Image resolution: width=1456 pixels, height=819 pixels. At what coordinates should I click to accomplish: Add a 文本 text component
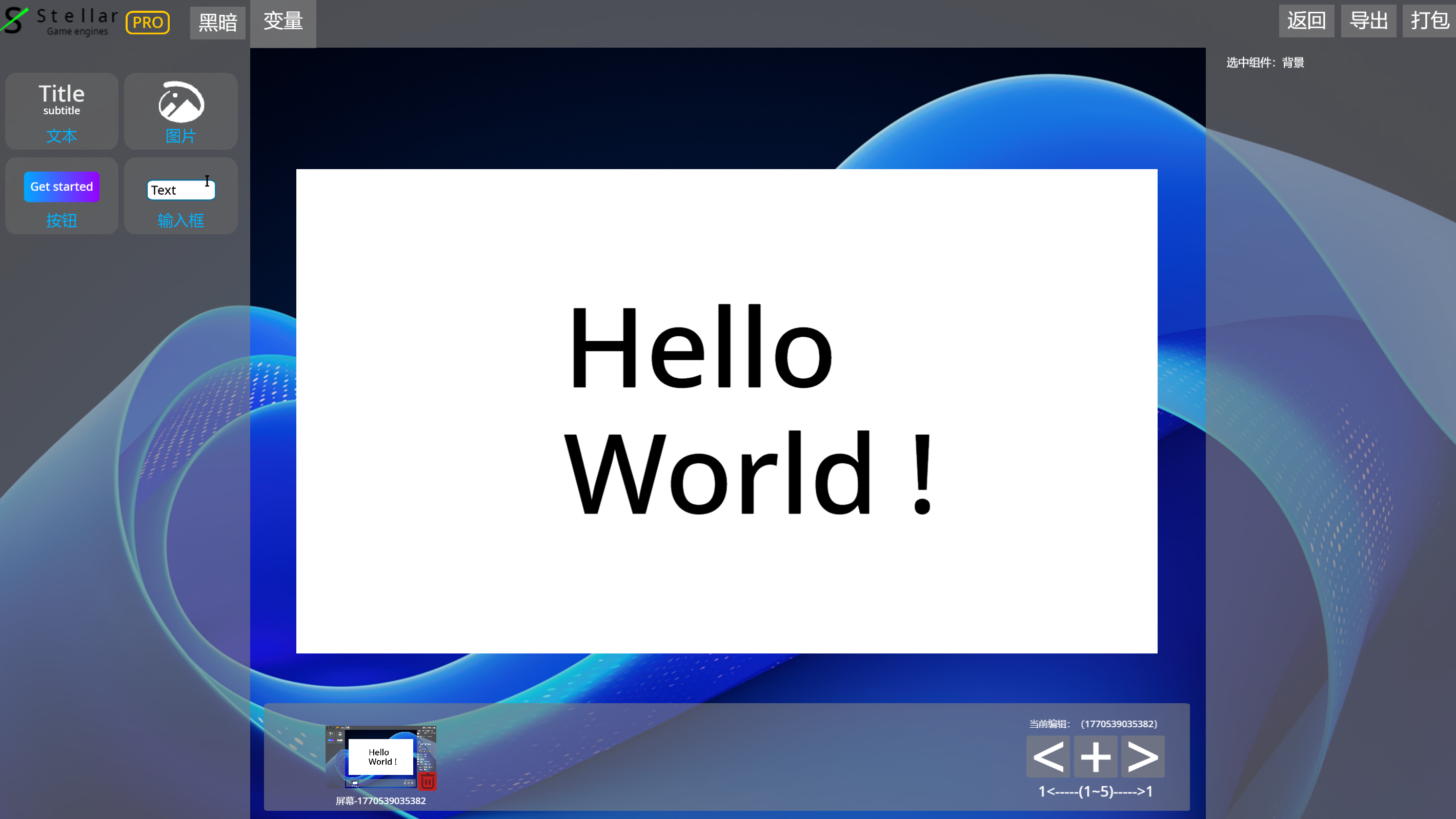pyautogui.click(x=62, y=111)
